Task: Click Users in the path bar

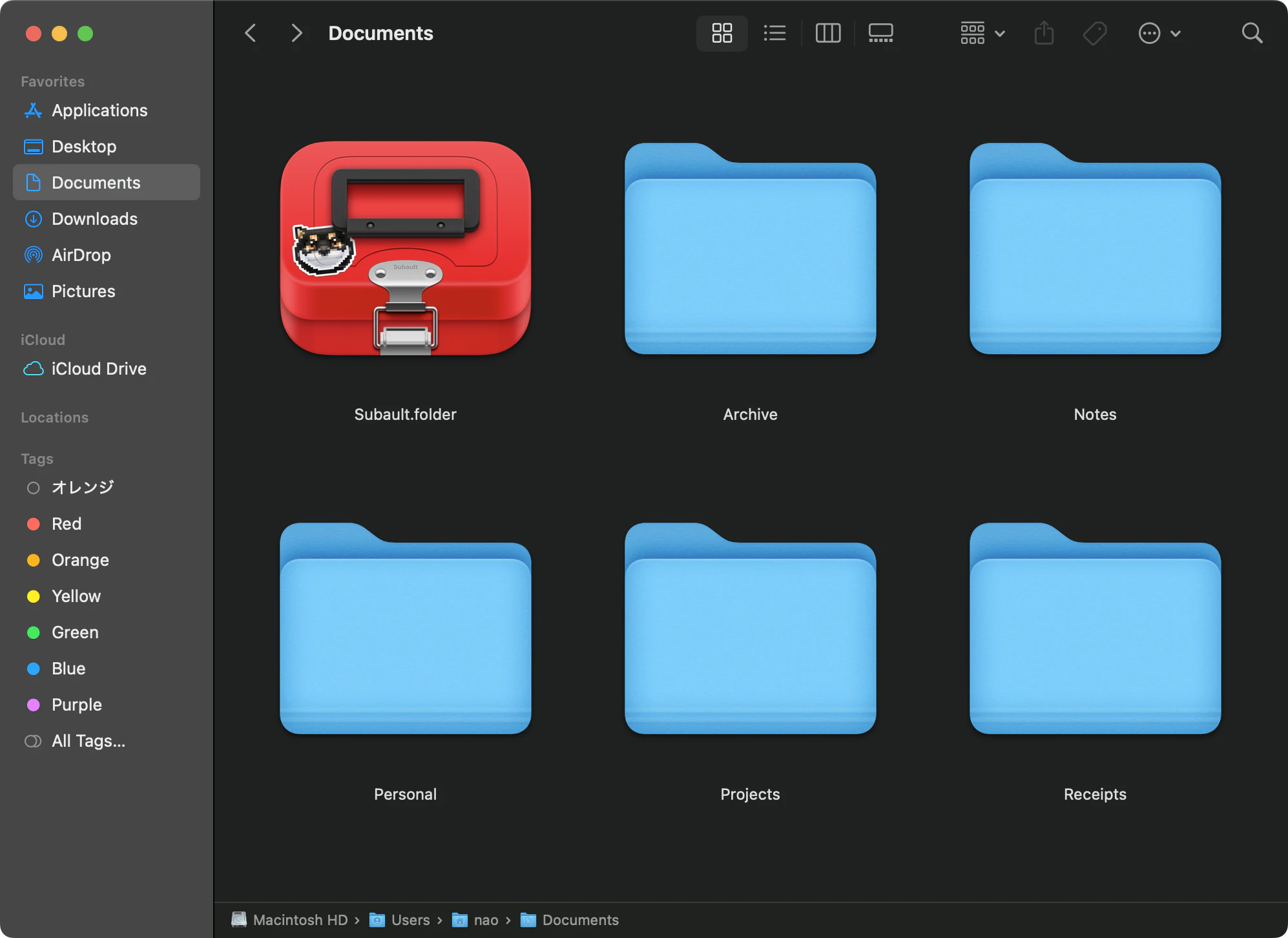Action: tap(410, 920)
